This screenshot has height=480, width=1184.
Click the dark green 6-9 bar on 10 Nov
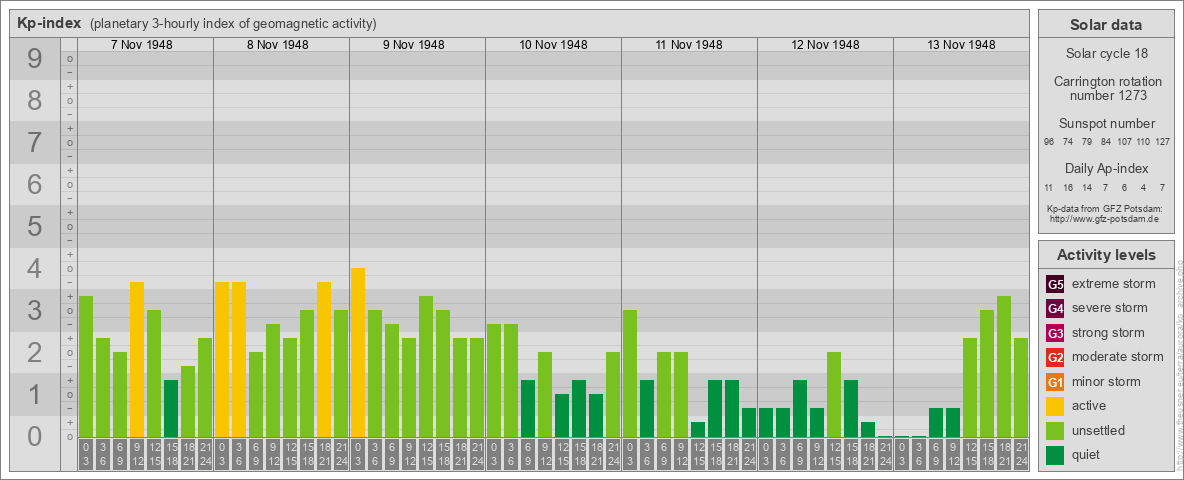(x=528, y=408)
